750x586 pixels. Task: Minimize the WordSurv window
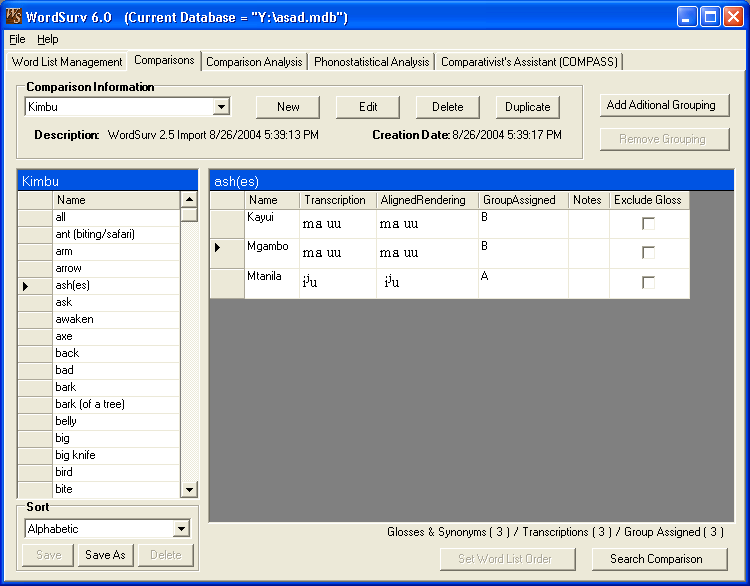[687, 17]
